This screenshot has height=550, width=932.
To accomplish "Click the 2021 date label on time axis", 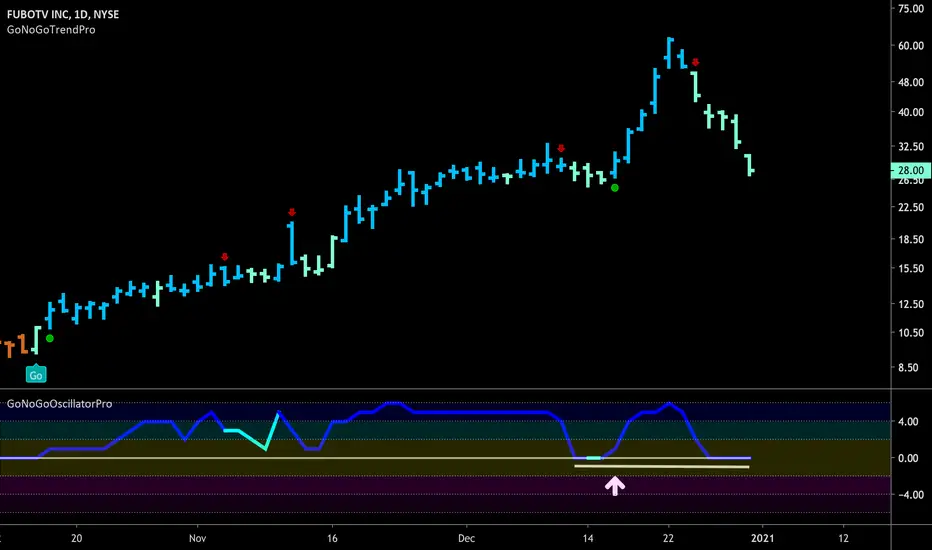I will [x=763, y=538].
